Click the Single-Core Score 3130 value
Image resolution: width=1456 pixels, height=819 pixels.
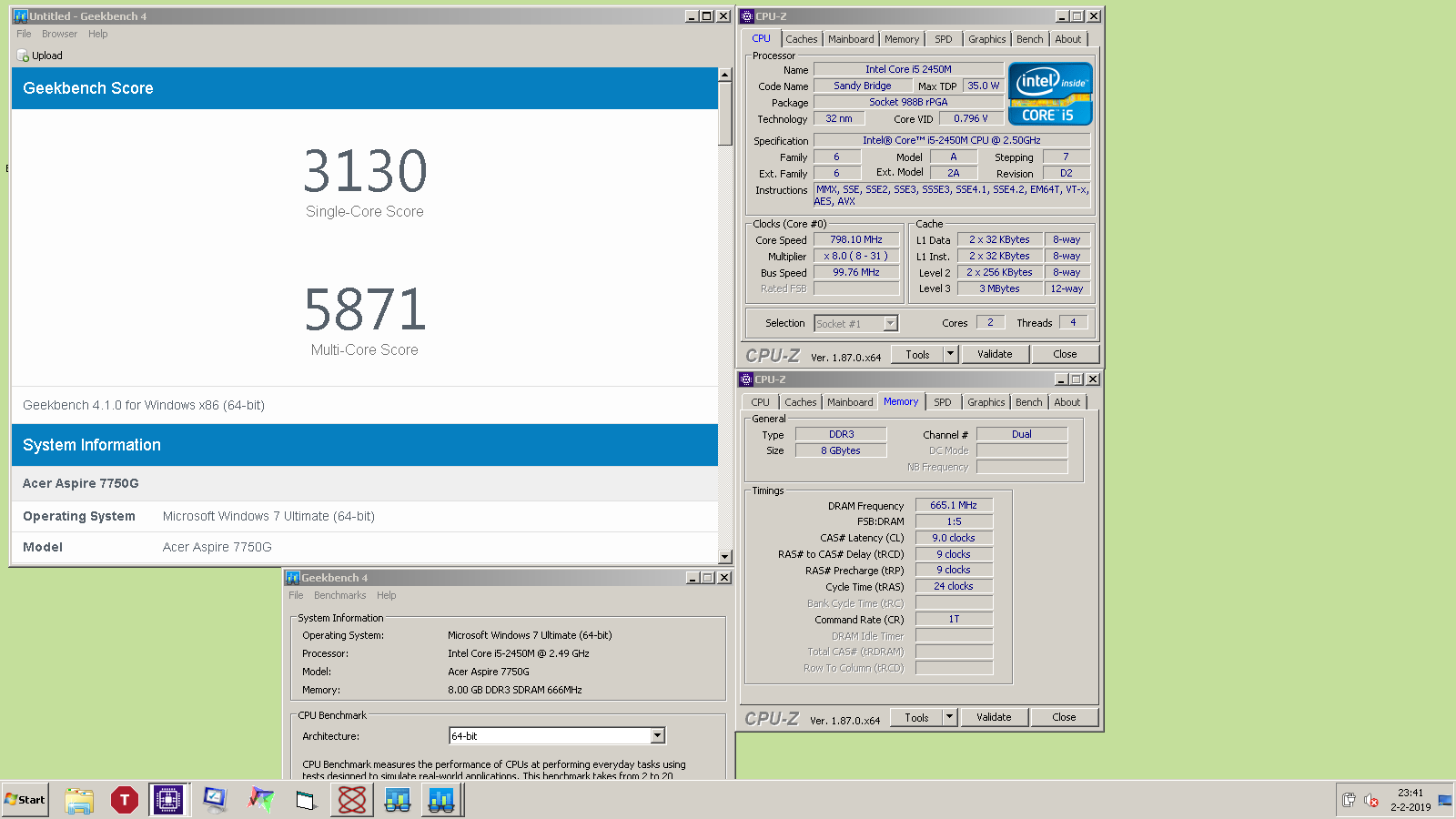[x=365, y=171]
